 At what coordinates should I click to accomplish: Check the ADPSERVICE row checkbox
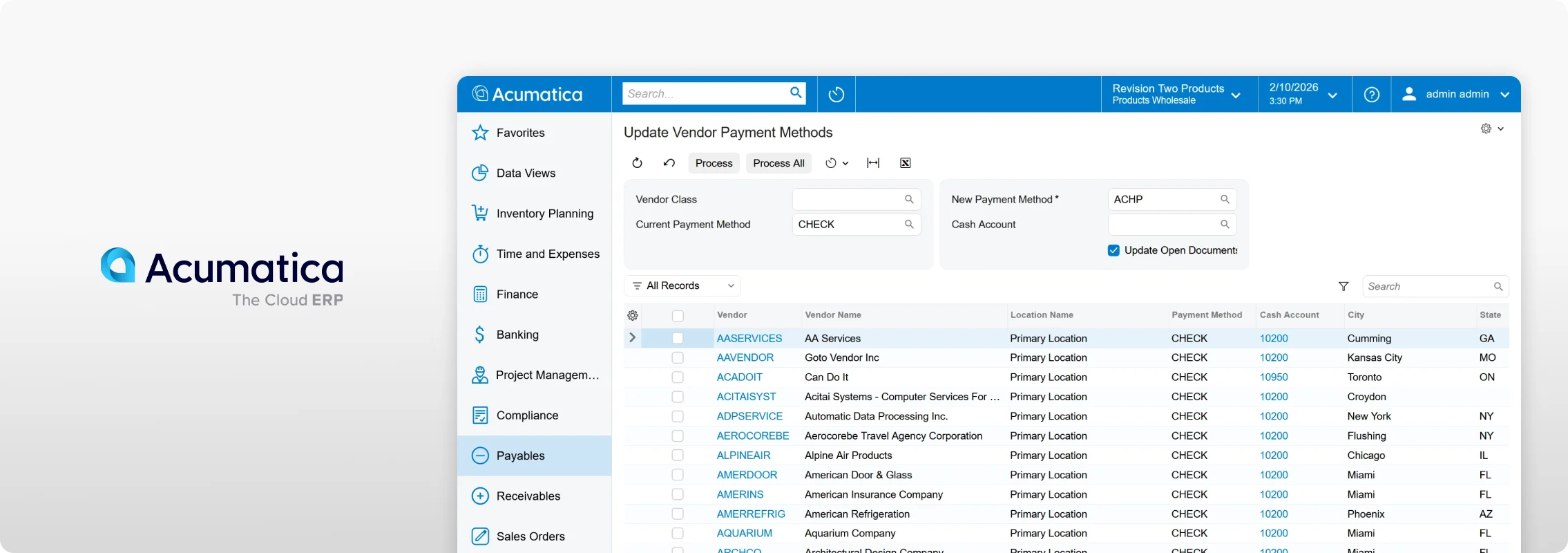tap(678, 416)
